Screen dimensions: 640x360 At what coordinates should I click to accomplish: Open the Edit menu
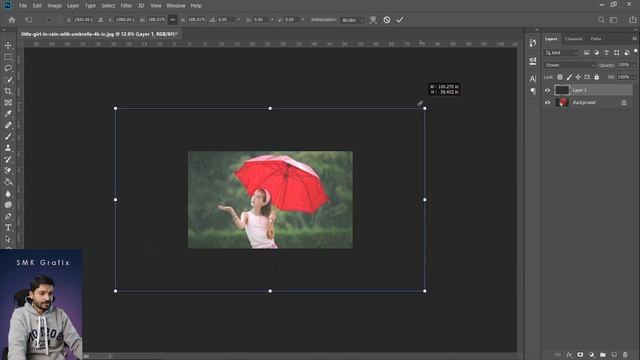(x=37, y=6)
